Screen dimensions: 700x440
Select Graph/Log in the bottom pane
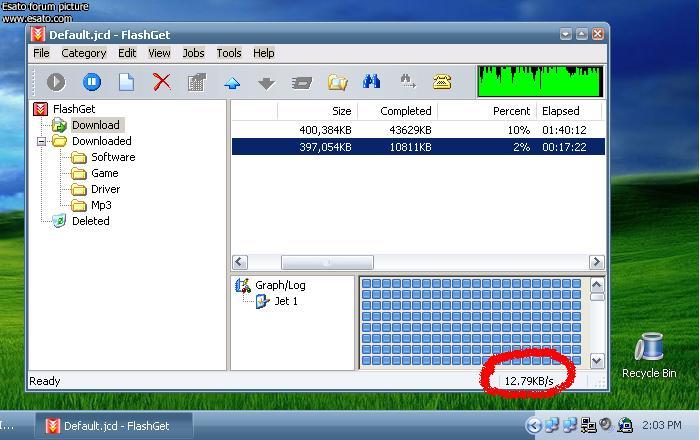280,285
